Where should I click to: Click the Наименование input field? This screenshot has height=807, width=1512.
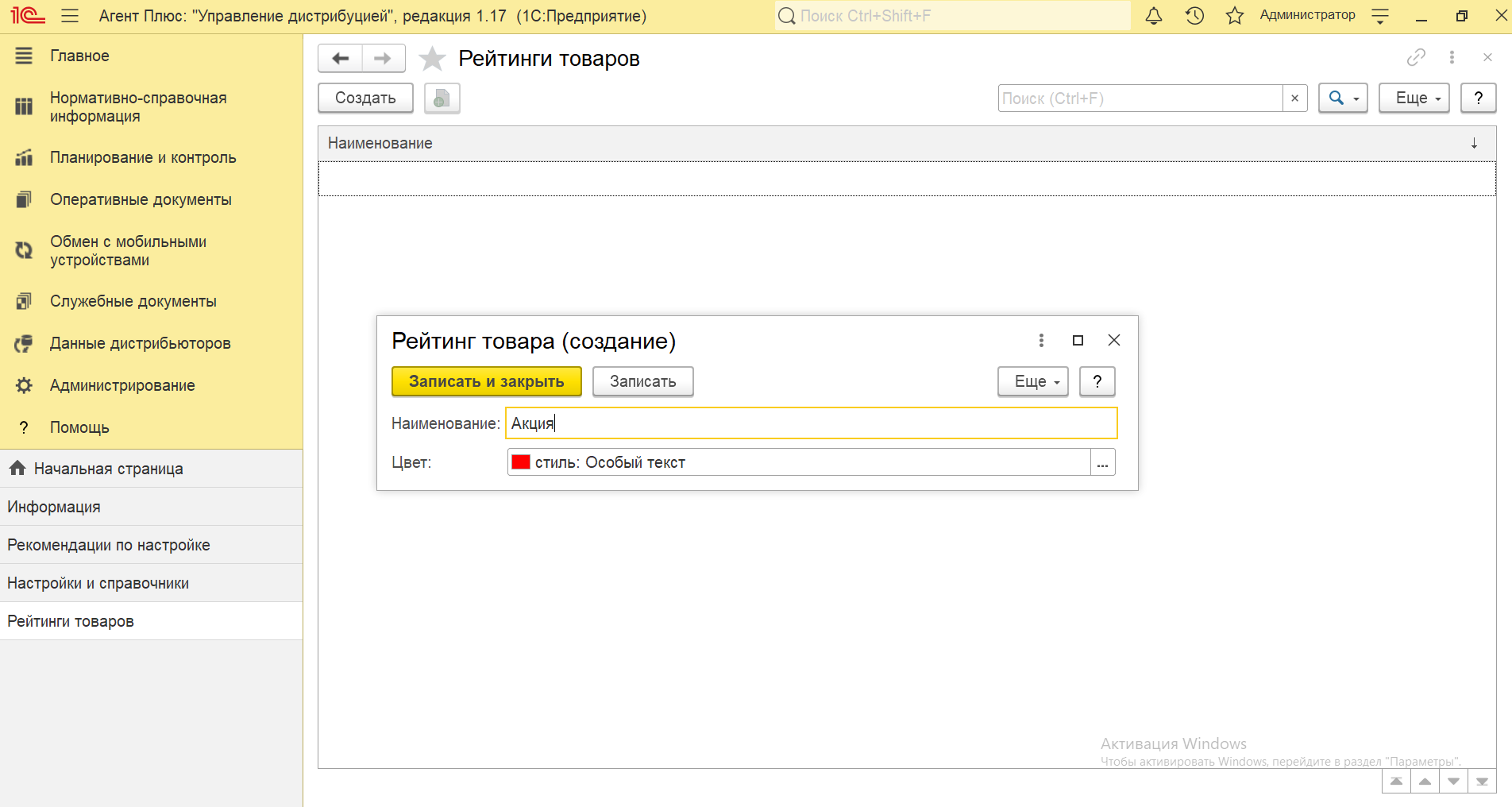pyautogui.click(x=812, y=423)
